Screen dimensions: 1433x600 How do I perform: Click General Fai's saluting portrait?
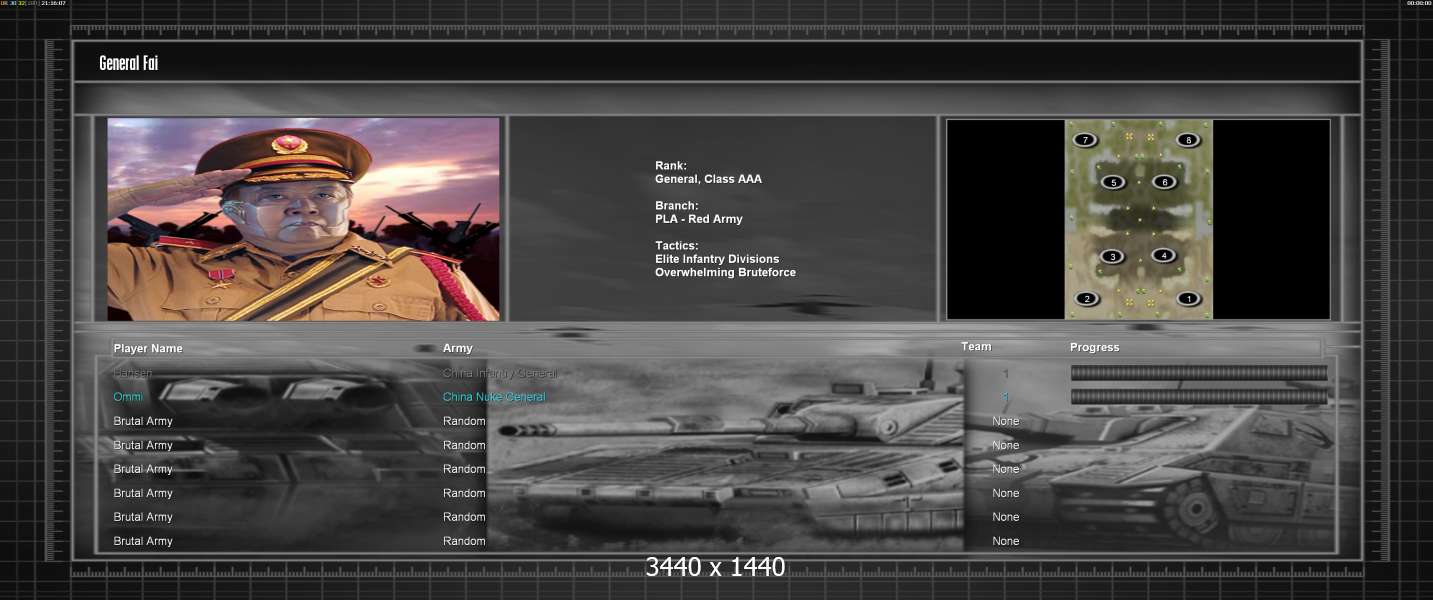click(x=303, y=219)
